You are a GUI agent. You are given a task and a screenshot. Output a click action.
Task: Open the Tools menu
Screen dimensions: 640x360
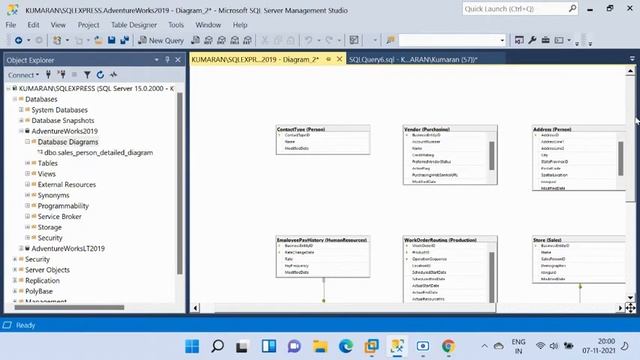pos(176,25)
